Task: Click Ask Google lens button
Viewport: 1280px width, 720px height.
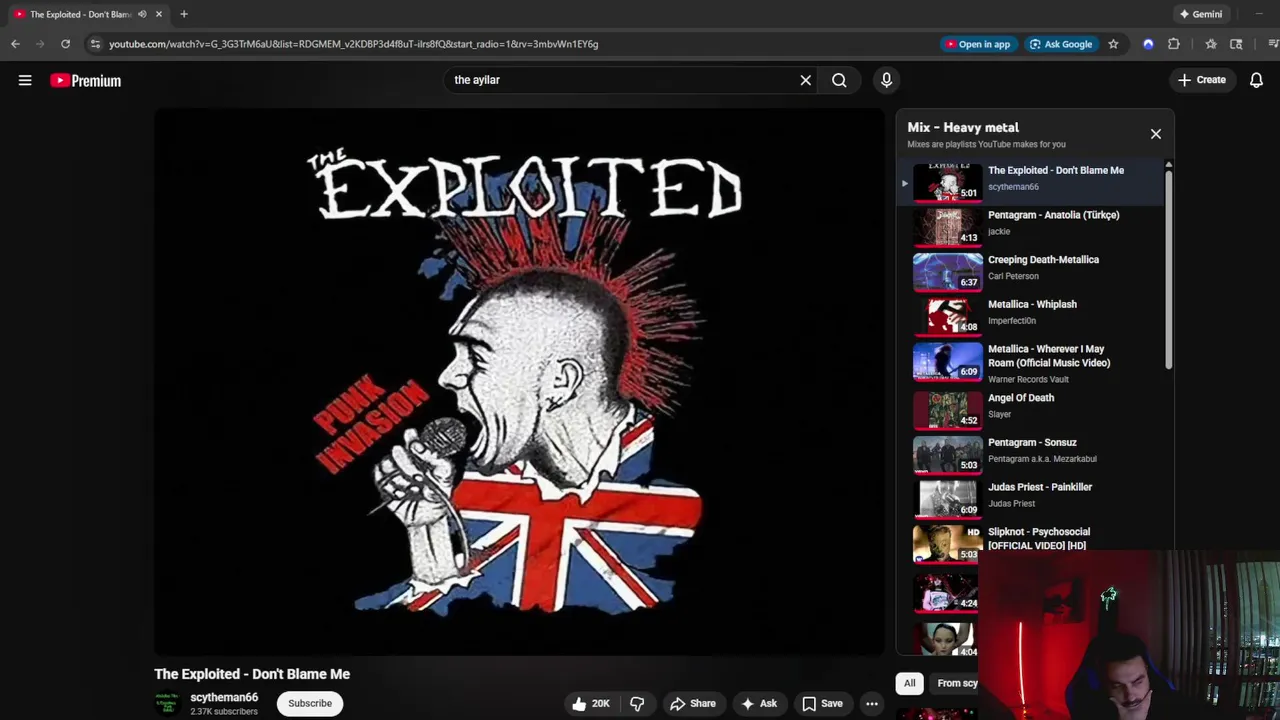Action: (x=1061, y=44)
